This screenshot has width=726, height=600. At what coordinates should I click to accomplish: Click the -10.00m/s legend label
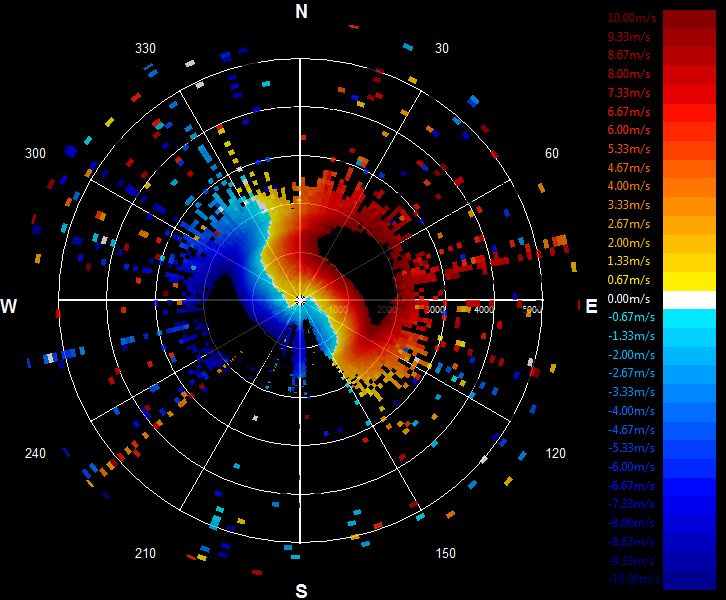[x=634, y=579]
